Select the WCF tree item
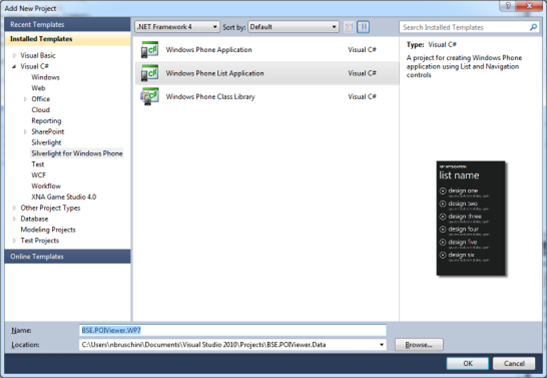Image resolution: width=547 pixels, height=378 pixels. [x=38, y=175]
